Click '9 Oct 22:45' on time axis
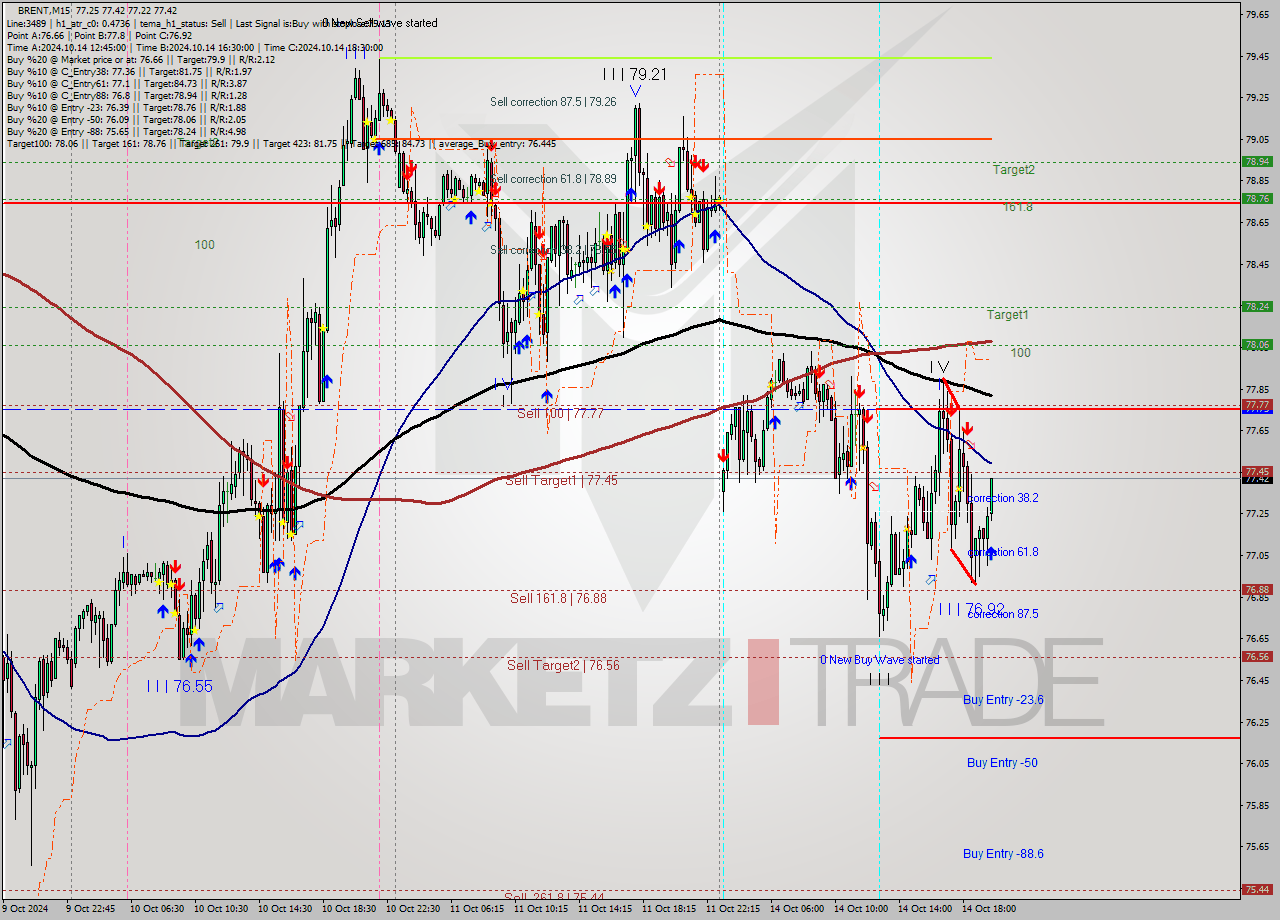Image resolution: width=1280 pixels, height=920 pixels. click(90, 909)
